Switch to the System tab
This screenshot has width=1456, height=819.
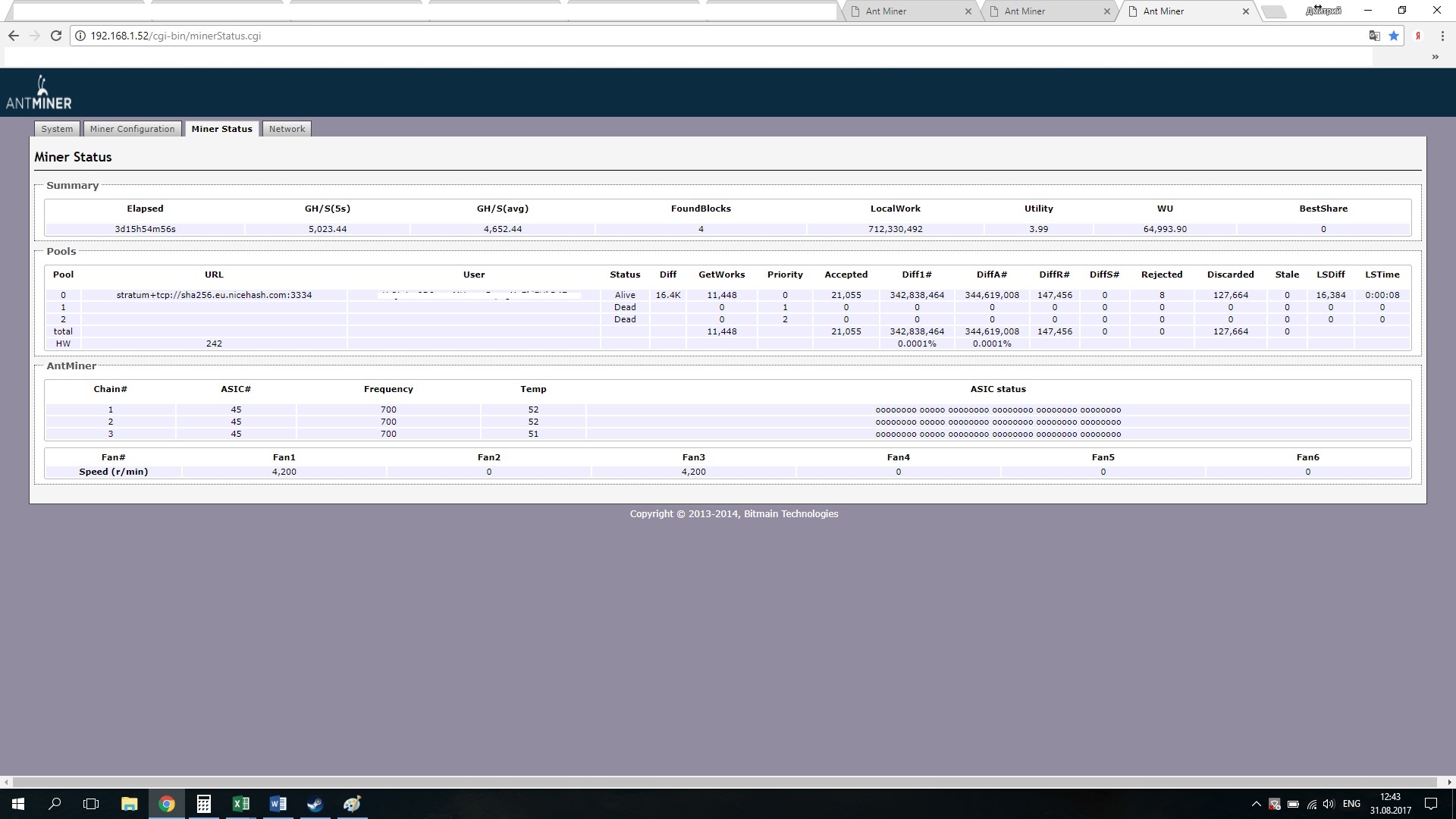tap(57, 129)
